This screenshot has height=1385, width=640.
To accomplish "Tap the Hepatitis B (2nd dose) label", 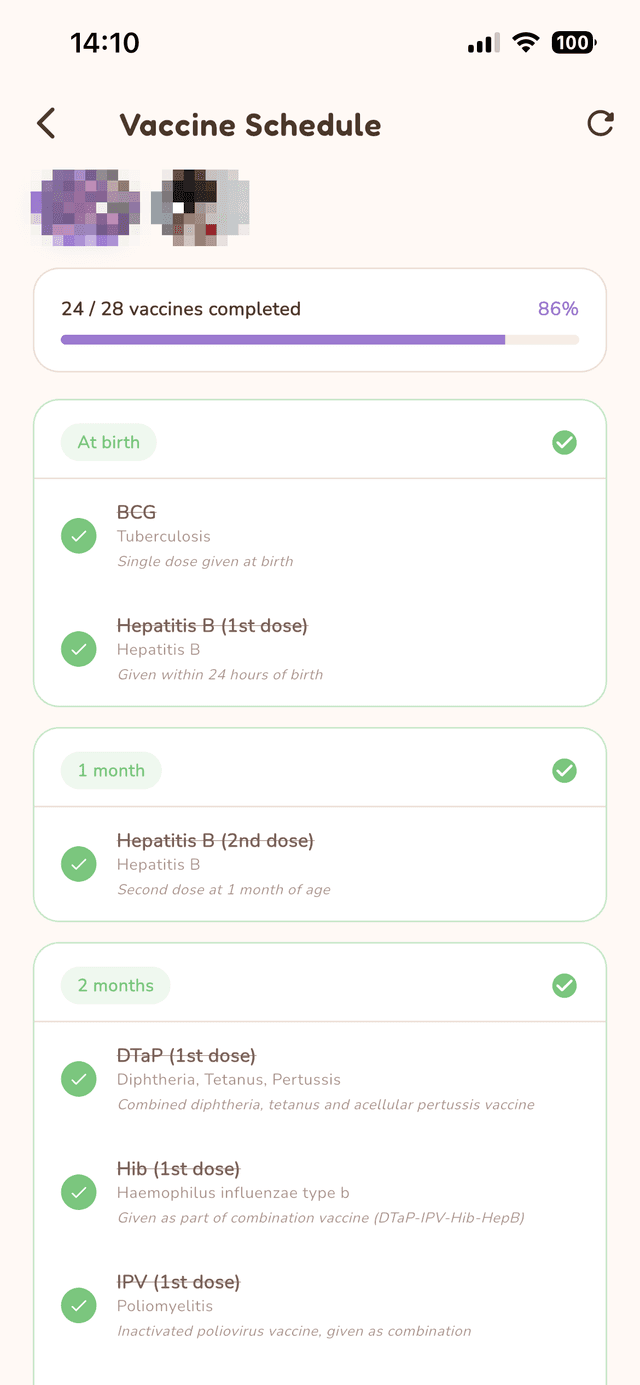I will click(215, 840).
